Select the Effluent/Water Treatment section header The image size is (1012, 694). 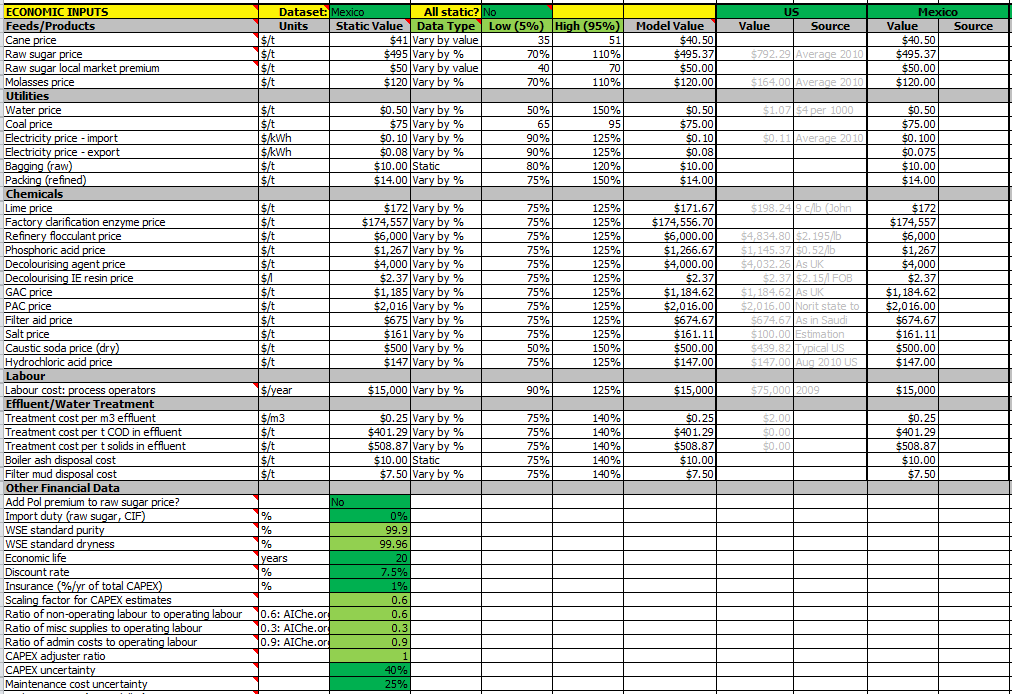point(131,404)
